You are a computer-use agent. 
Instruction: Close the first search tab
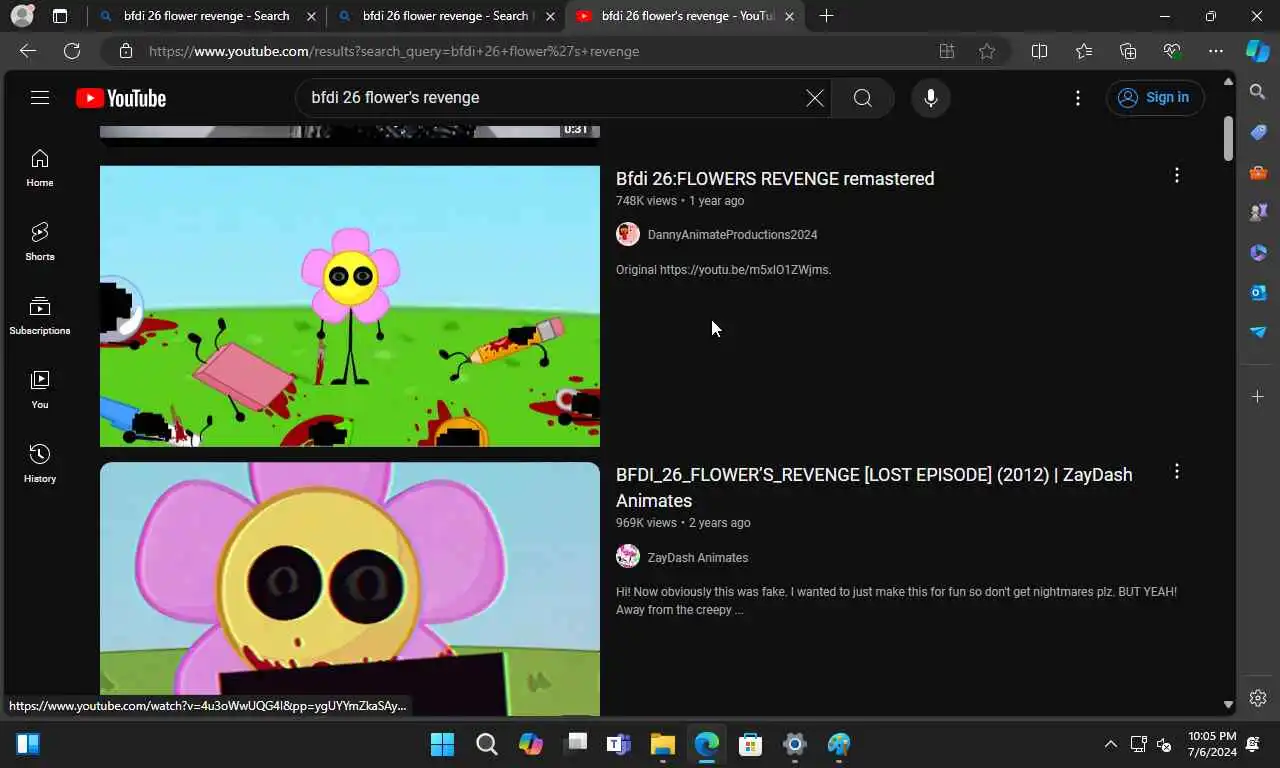[311, 16]
